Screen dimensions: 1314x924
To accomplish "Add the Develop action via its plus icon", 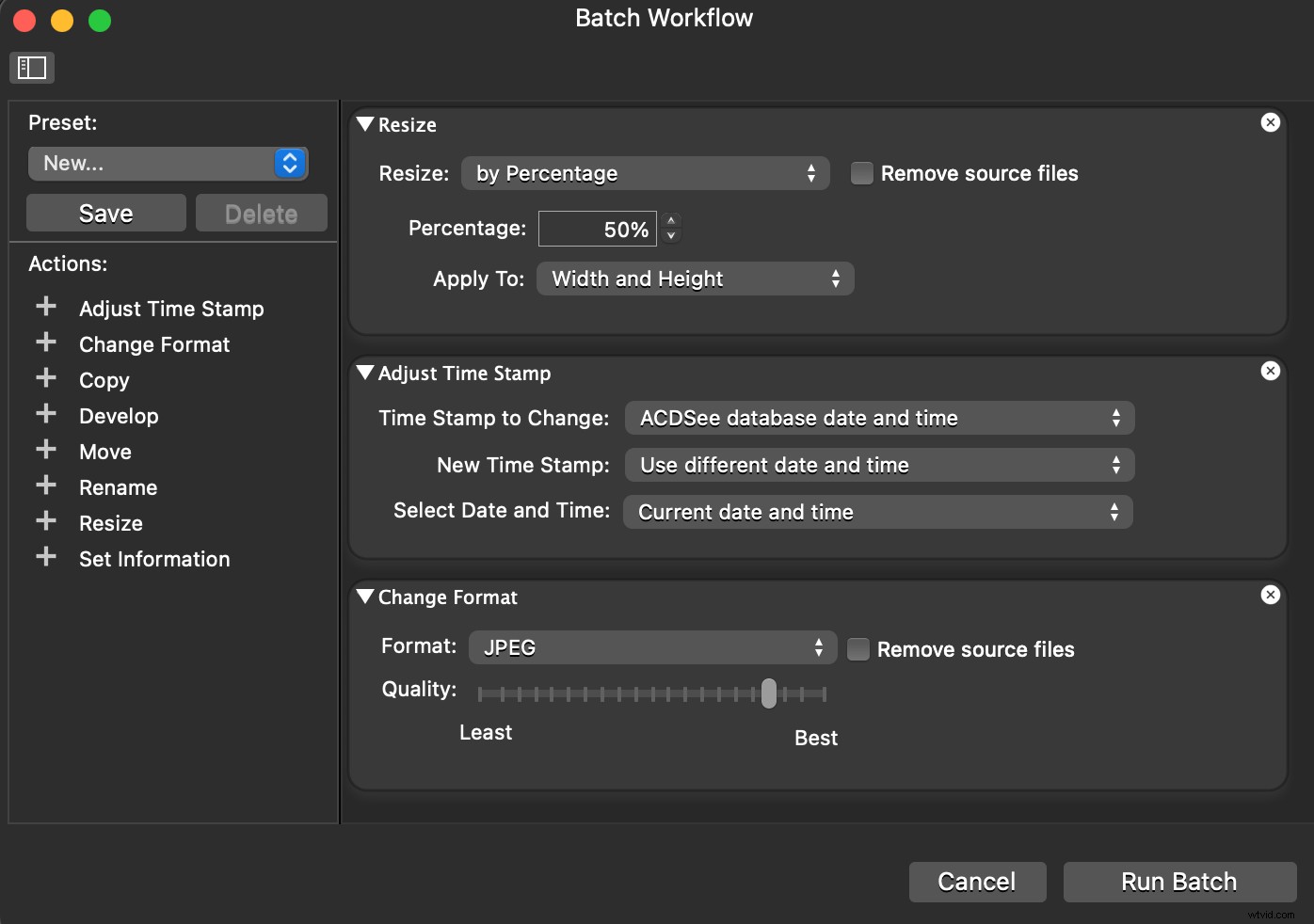I will pyautogui.click(x=45, y=415).
